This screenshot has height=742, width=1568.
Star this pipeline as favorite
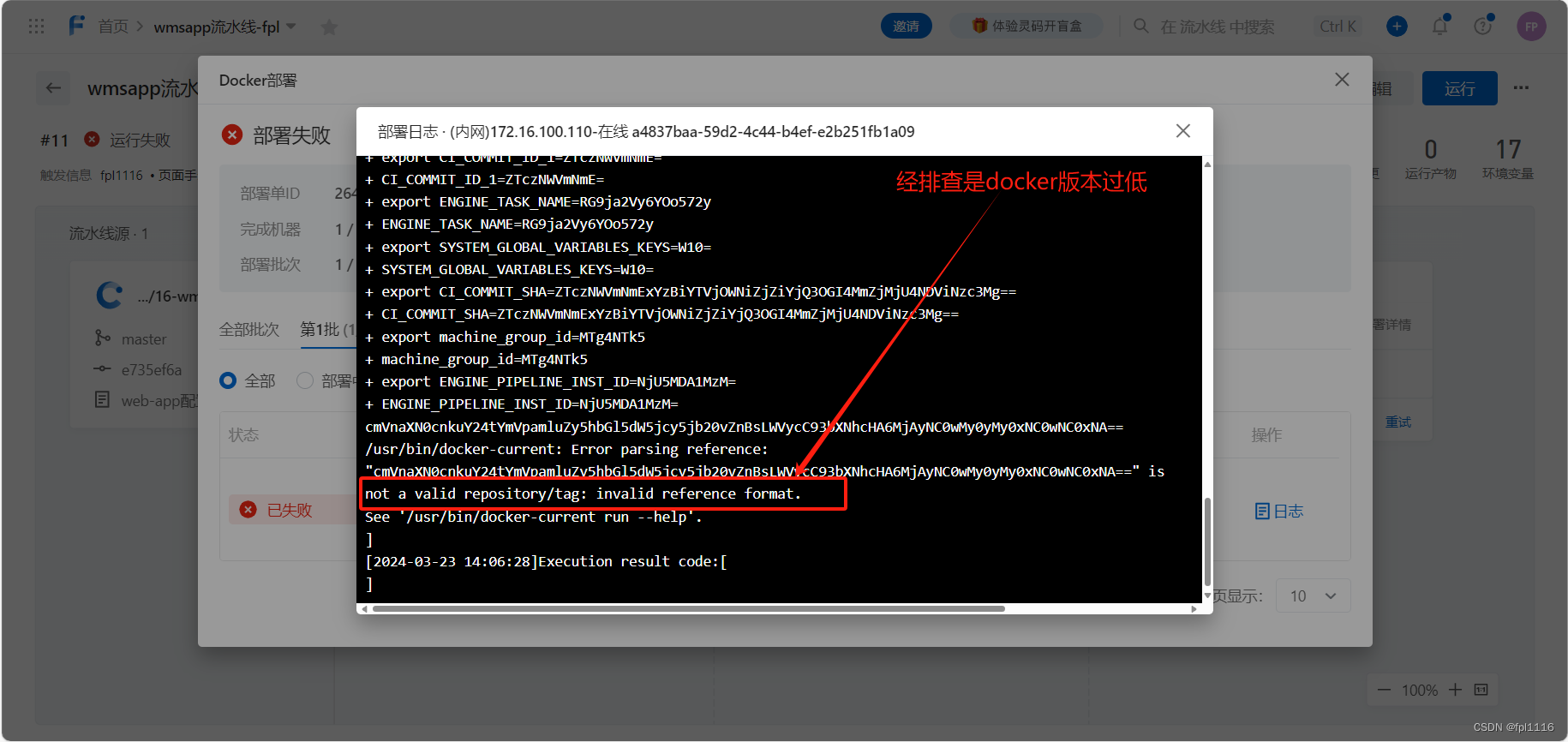pos(329,27)
